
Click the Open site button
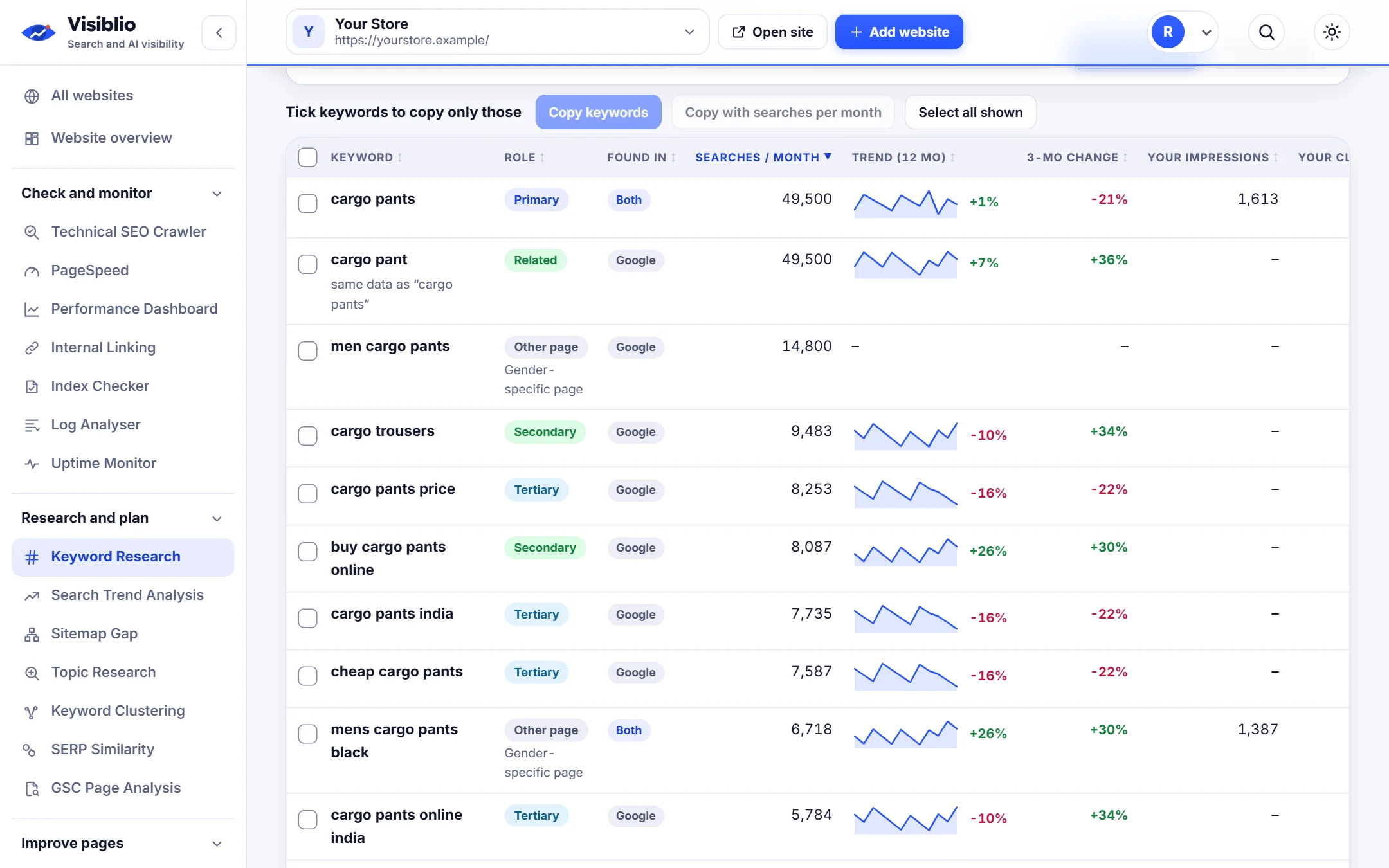(x=772, y=32)
